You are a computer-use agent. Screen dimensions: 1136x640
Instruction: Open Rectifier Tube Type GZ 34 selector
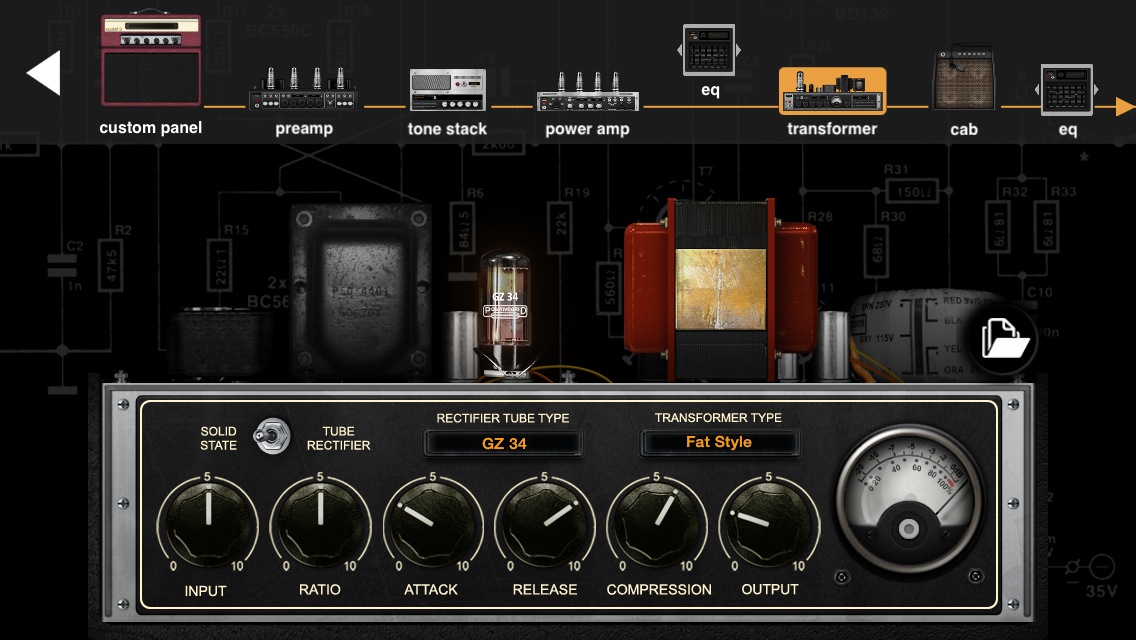point(503,442)
